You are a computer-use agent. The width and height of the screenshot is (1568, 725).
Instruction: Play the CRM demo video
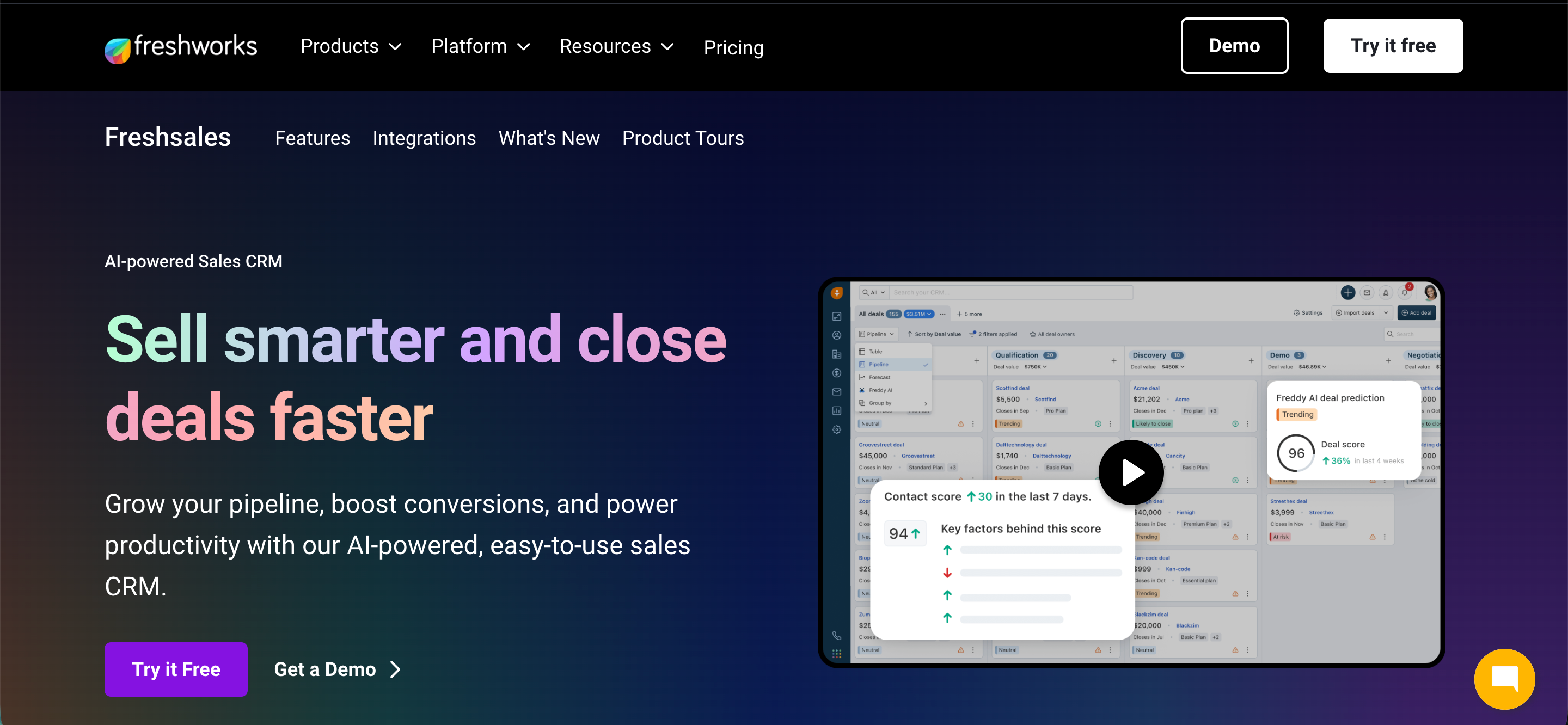[x=1131, y=472]
